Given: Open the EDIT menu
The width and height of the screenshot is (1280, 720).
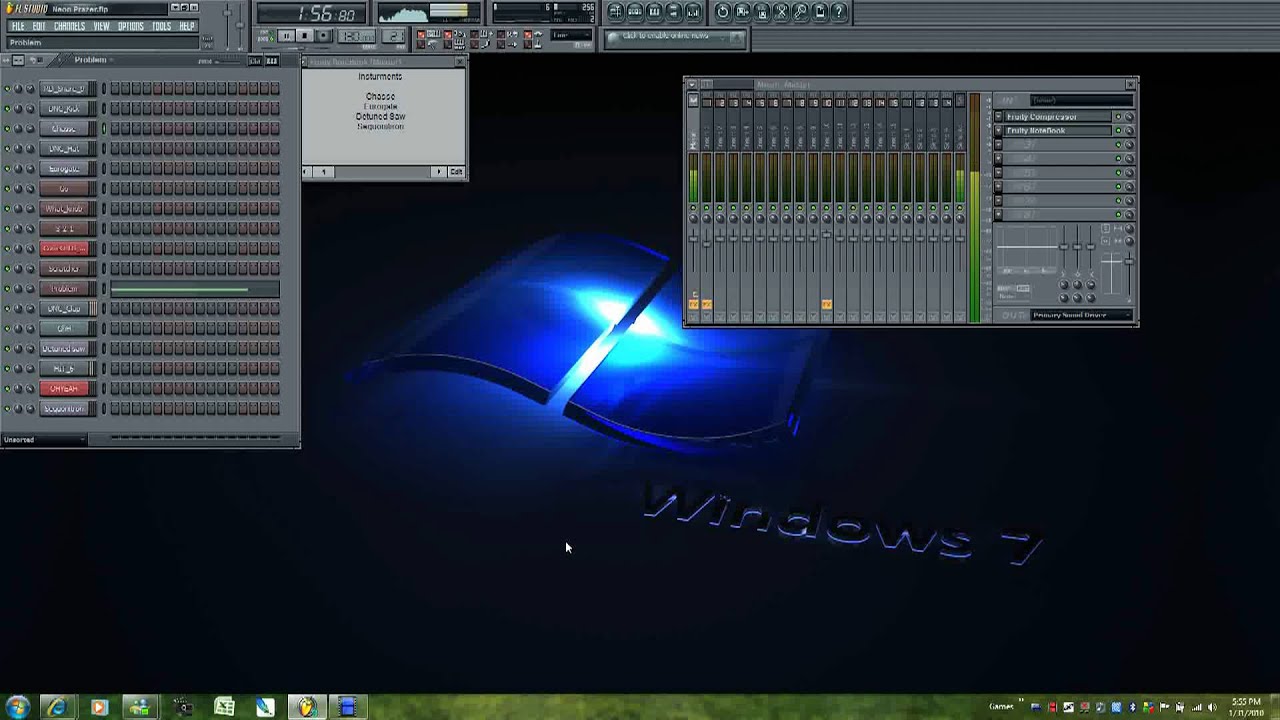Looking at the screenshot, I should pyautogui.click(x=39, y=26).
